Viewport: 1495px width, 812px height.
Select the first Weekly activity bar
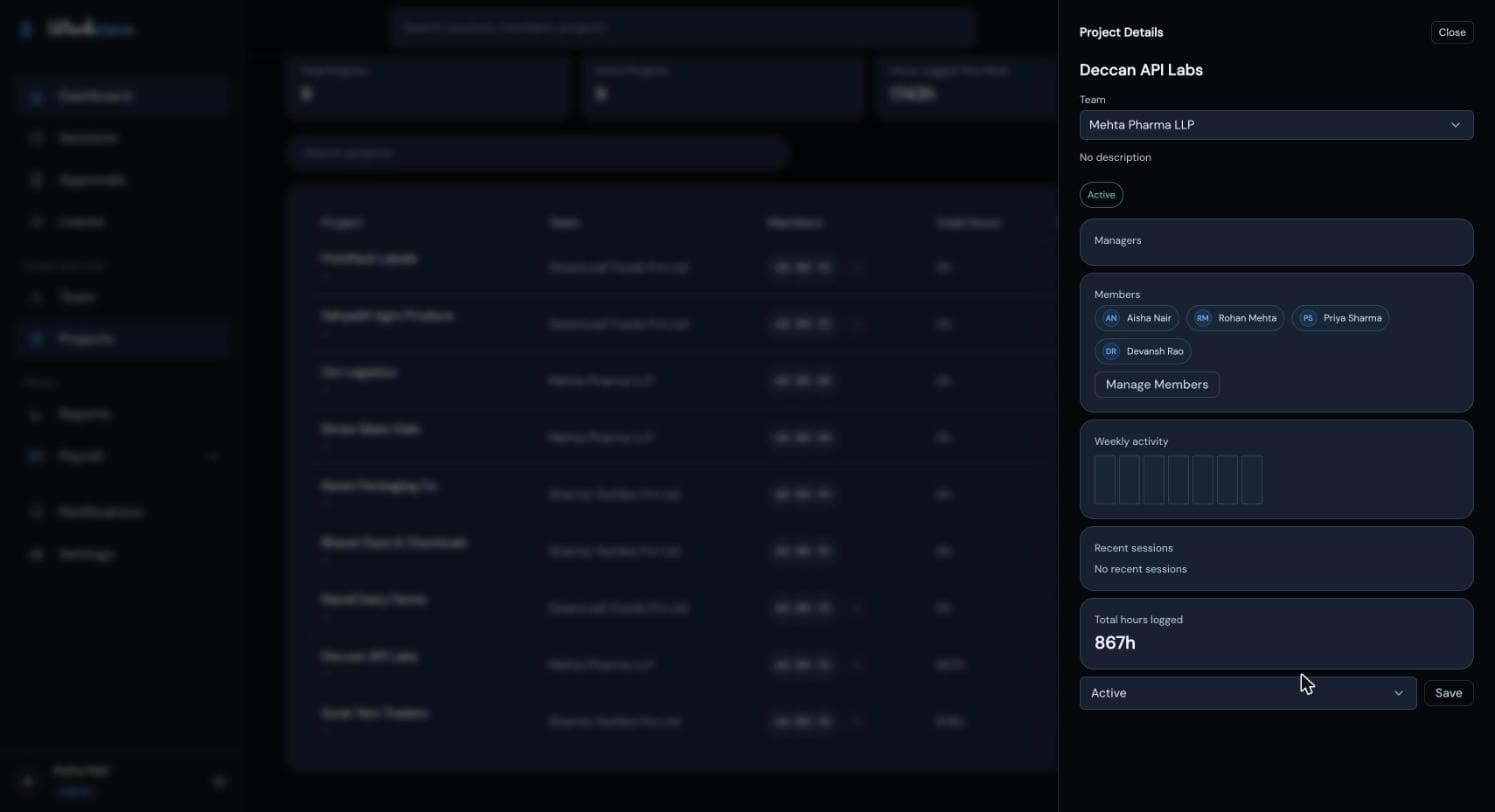pos(1105,480)
